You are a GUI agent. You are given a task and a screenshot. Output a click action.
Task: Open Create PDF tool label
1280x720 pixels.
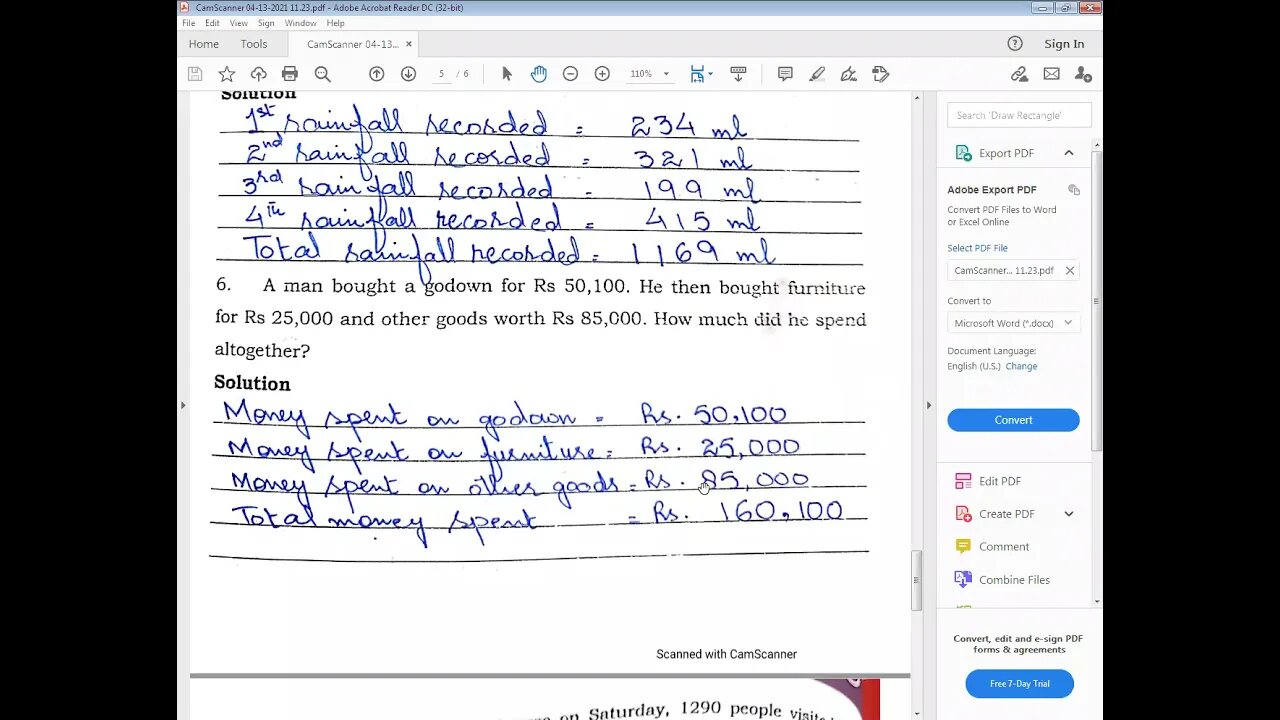click(x=1006, y=514)
